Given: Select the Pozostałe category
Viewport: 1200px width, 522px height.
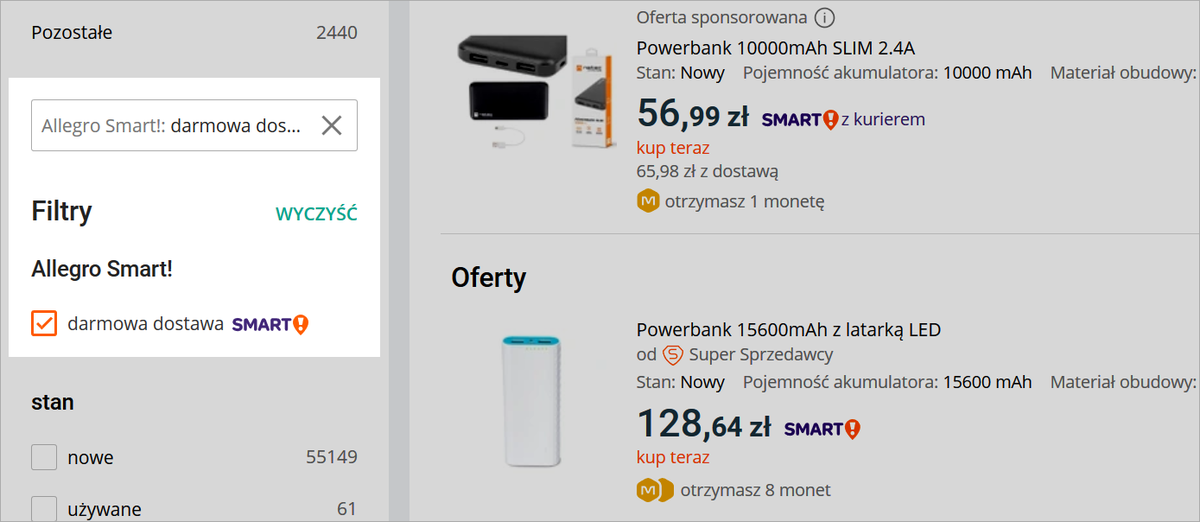Looking at the screenshot, I should tap(72, 33).
